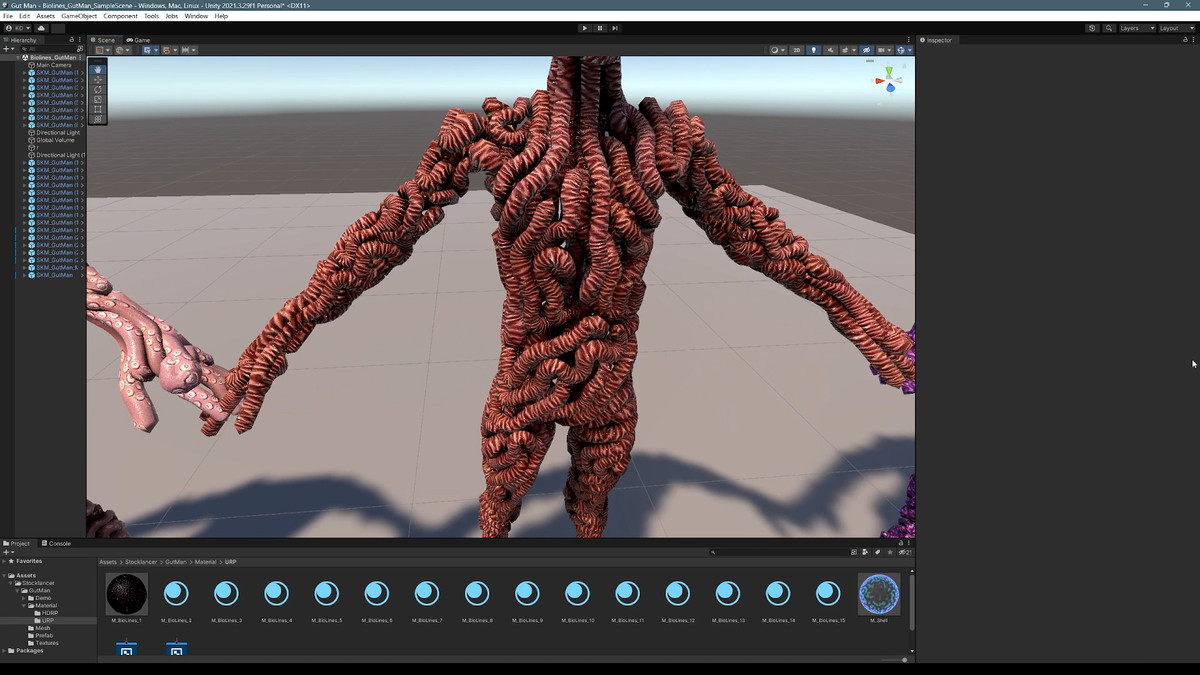The height and width of the screenshot is (675, 1200).
Task: Select the Move tool in scene toolbar
Action: (x=97, y=80)
